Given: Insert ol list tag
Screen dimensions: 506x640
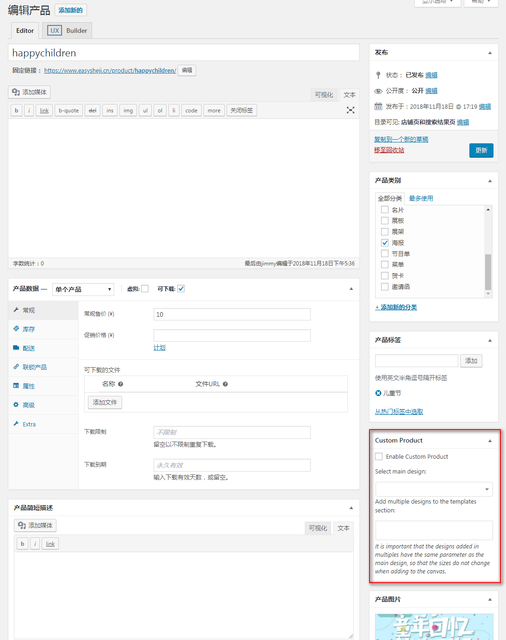Looking at the screenshot, I should (x=160, y=111).
